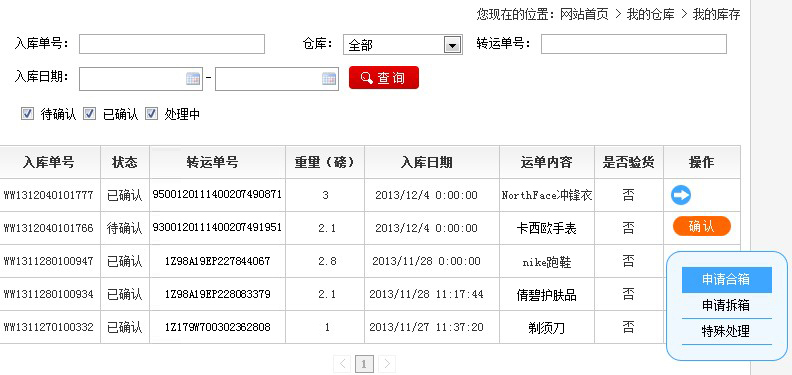Toggle the 已确认 status checkbox
This screenshot has width=792, height=375.
89,114
